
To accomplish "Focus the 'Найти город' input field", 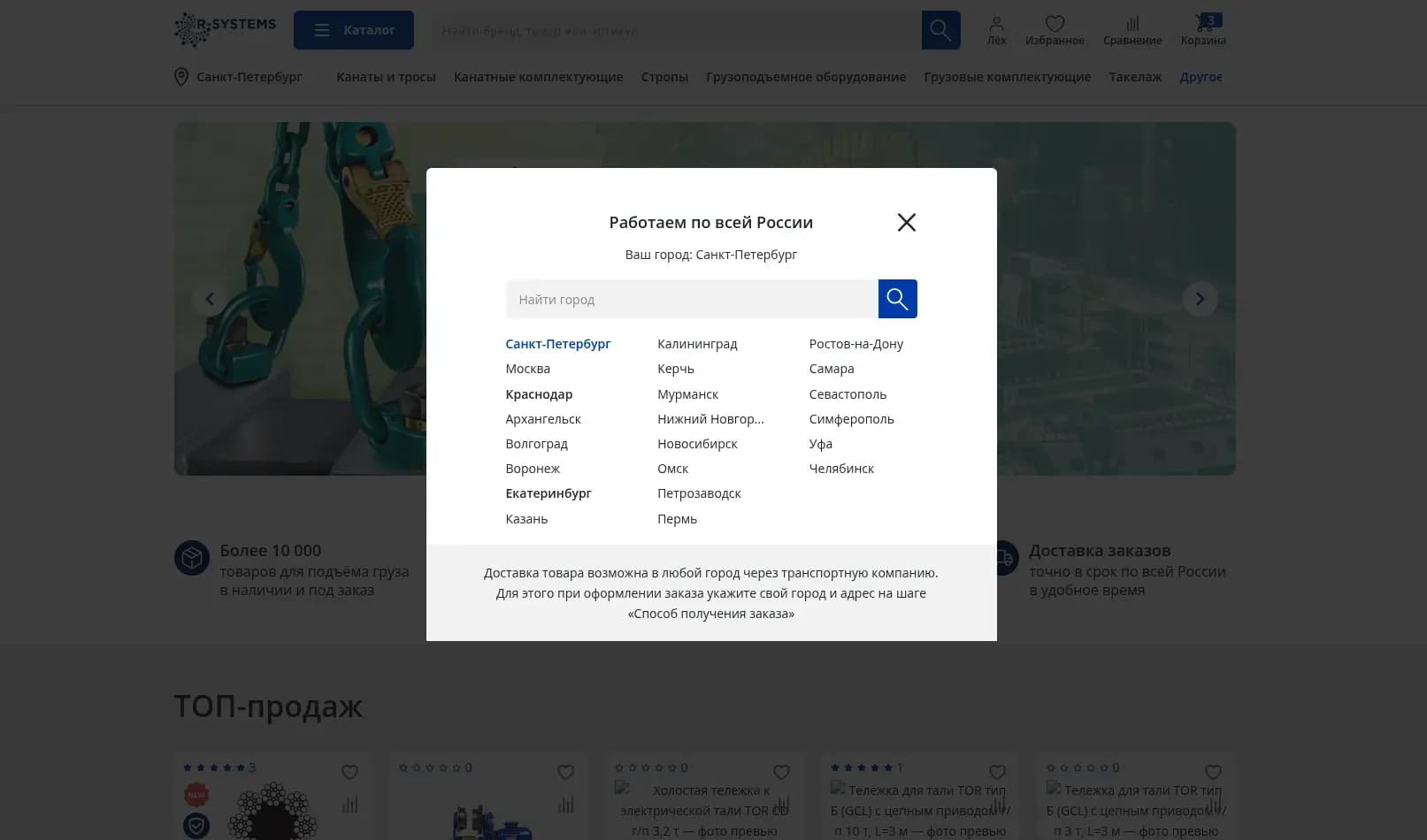I will pos(692,299).
